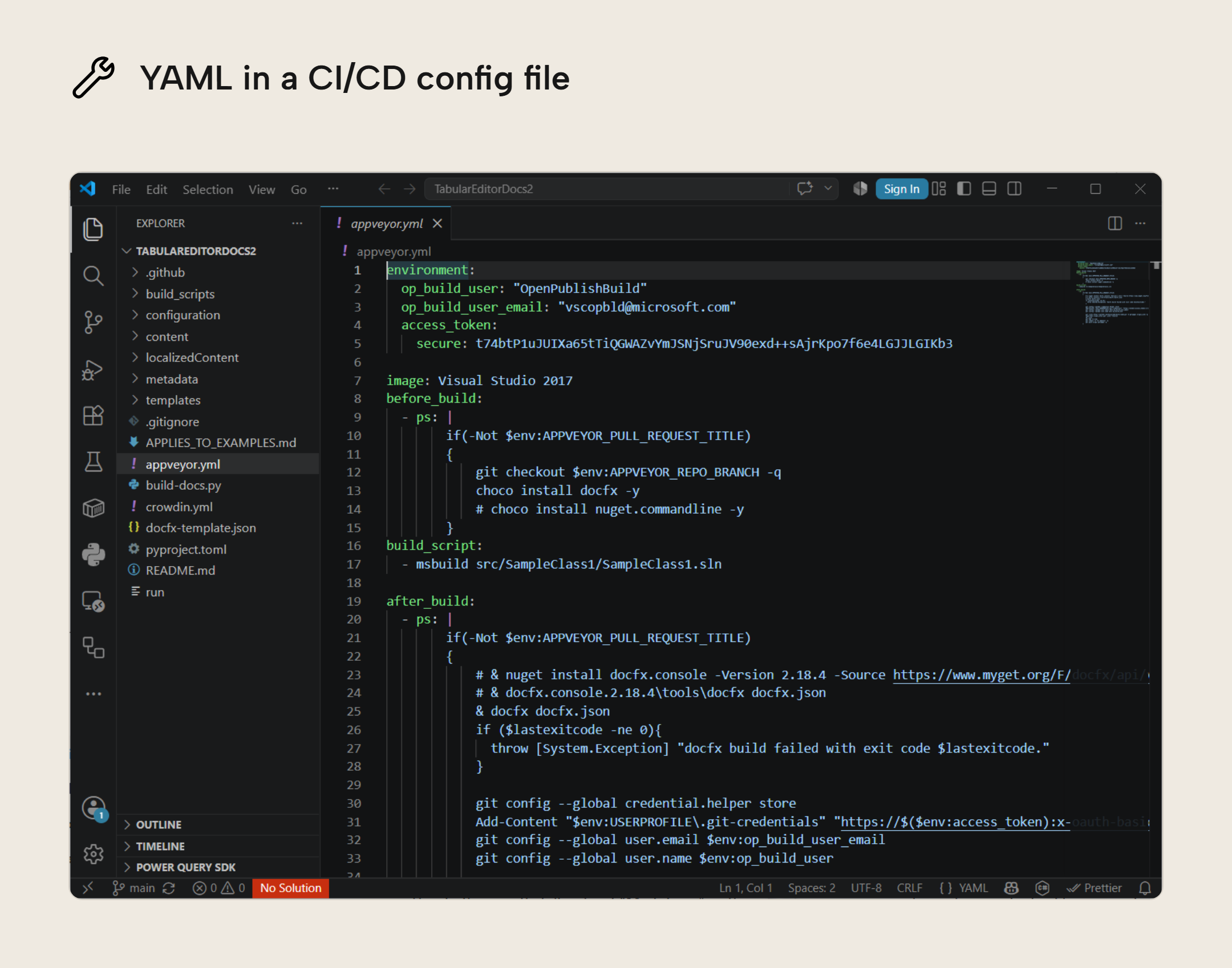
Task: Expand the configuration folder
Action: (x=218, y=315)
